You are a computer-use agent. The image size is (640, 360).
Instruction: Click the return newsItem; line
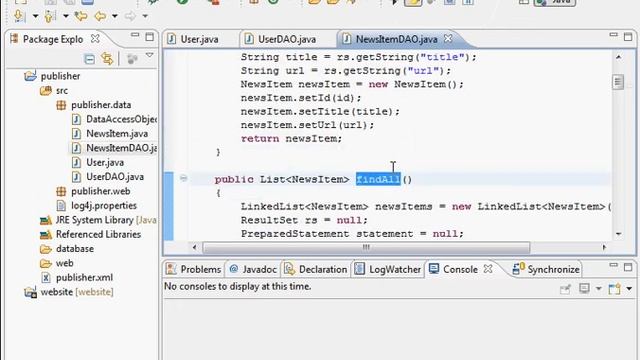(291, 139)
